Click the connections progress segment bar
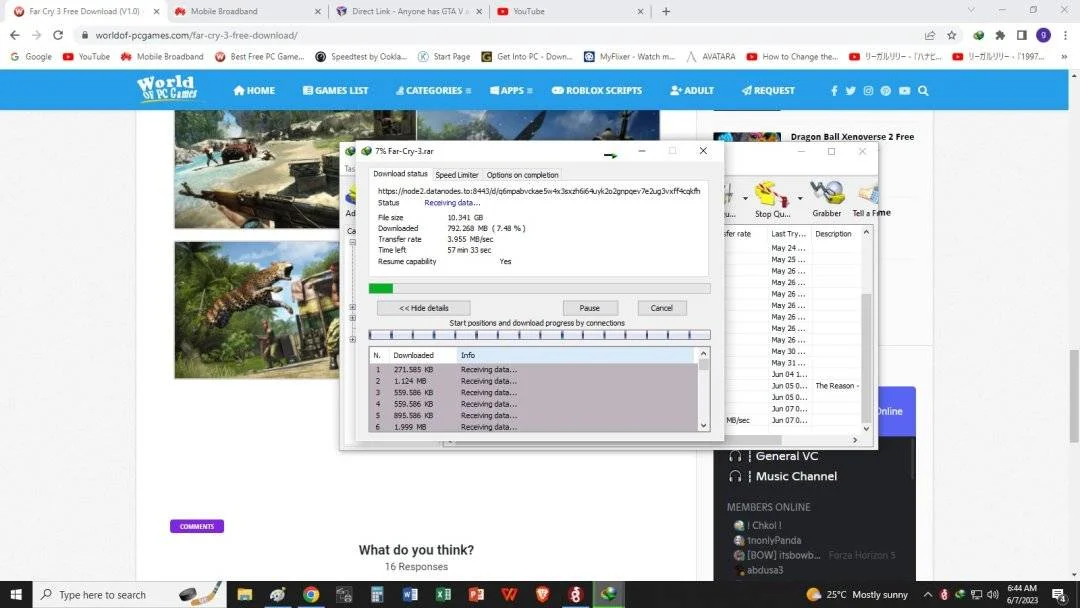Screen dimensions: 1080x608 click(539, 335)
